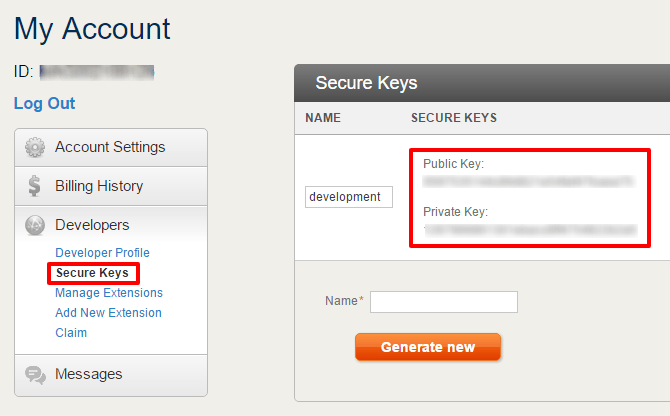Click the blurred Private Key value

coord(529,229)
